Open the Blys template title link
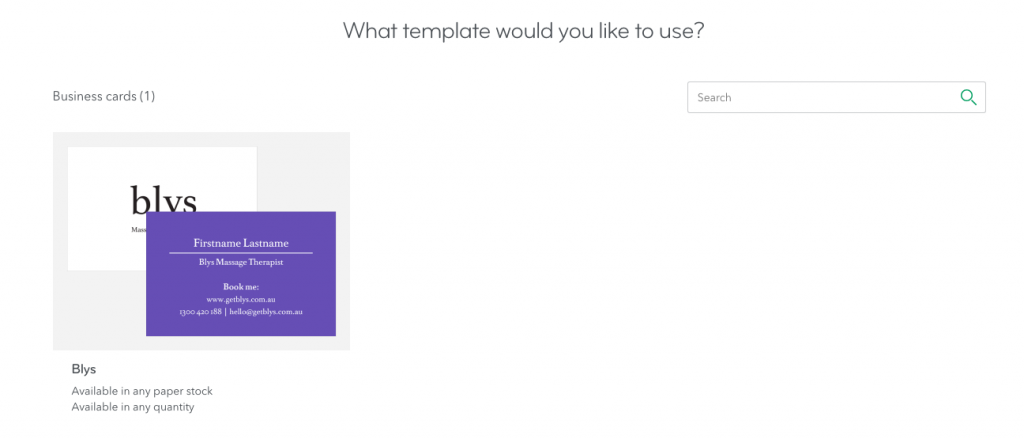Image resolution: width=1024 pixels, height=439 pixels. [84, 369]
